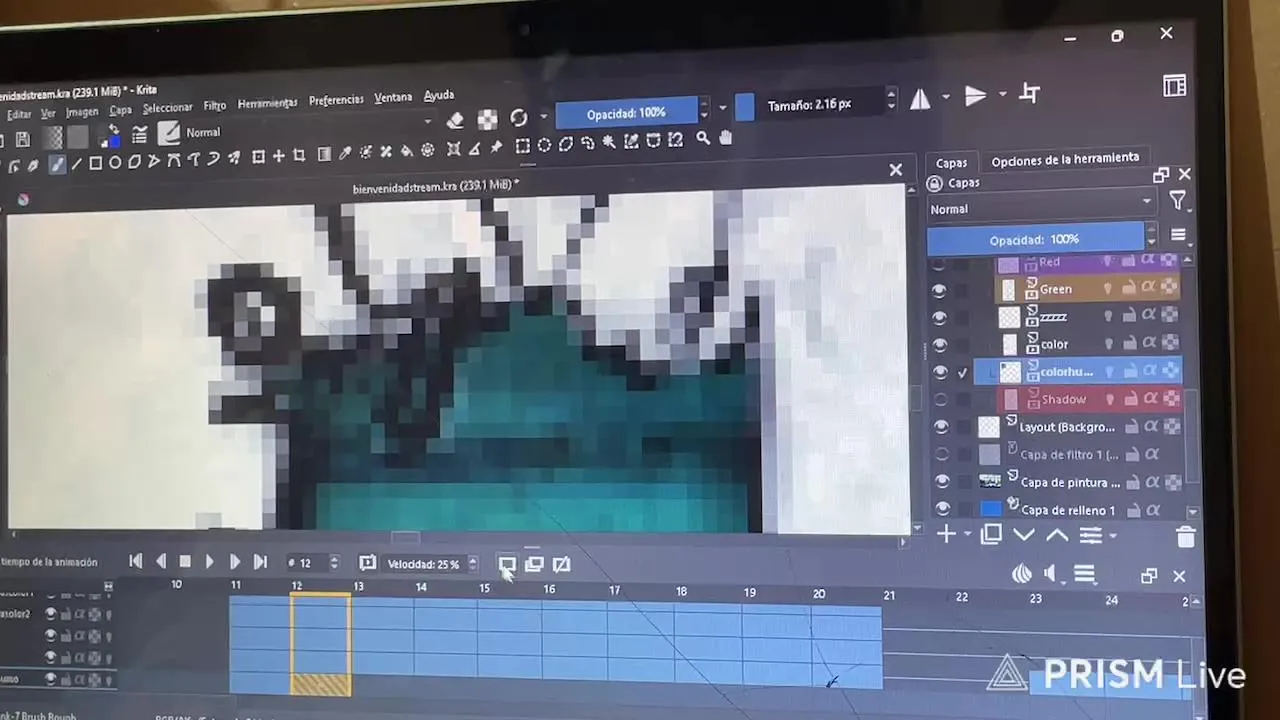Select the Gradient tool

[x=324, y=154]
